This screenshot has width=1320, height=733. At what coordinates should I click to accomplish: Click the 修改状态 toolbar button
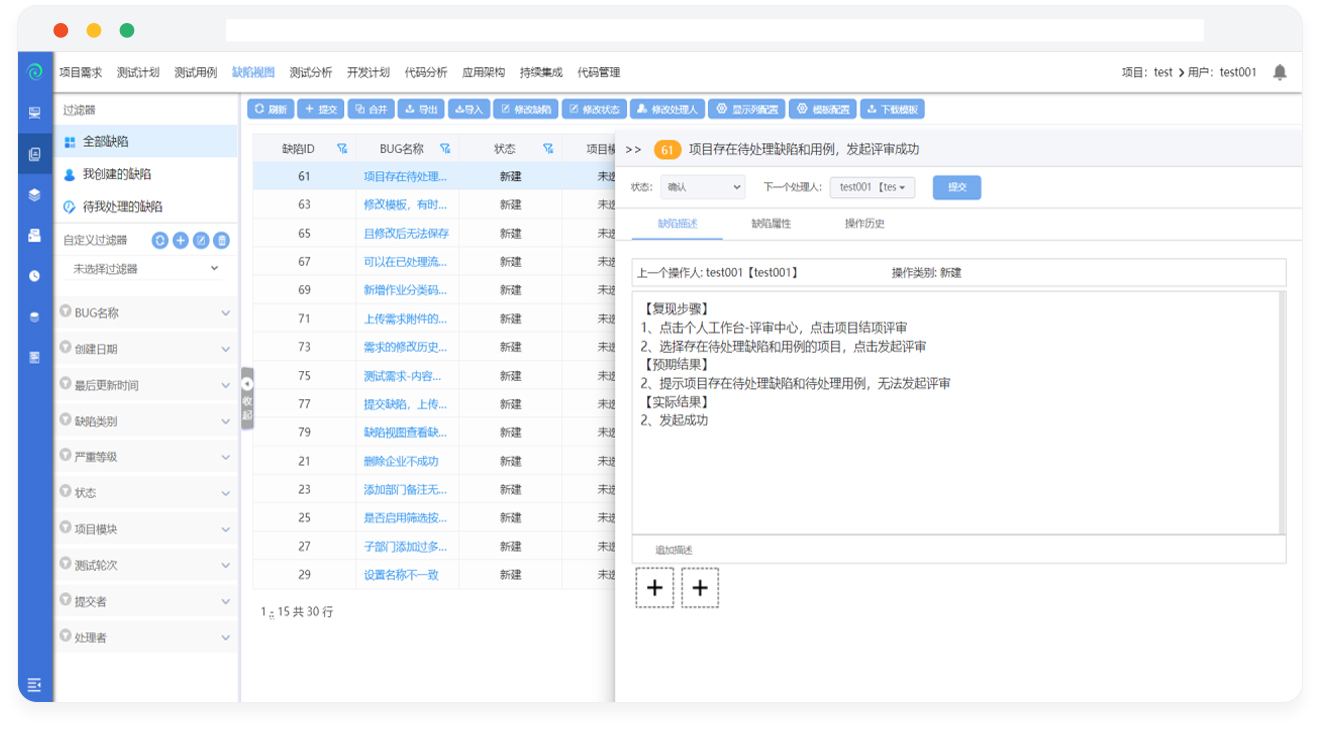coord(594,109)
